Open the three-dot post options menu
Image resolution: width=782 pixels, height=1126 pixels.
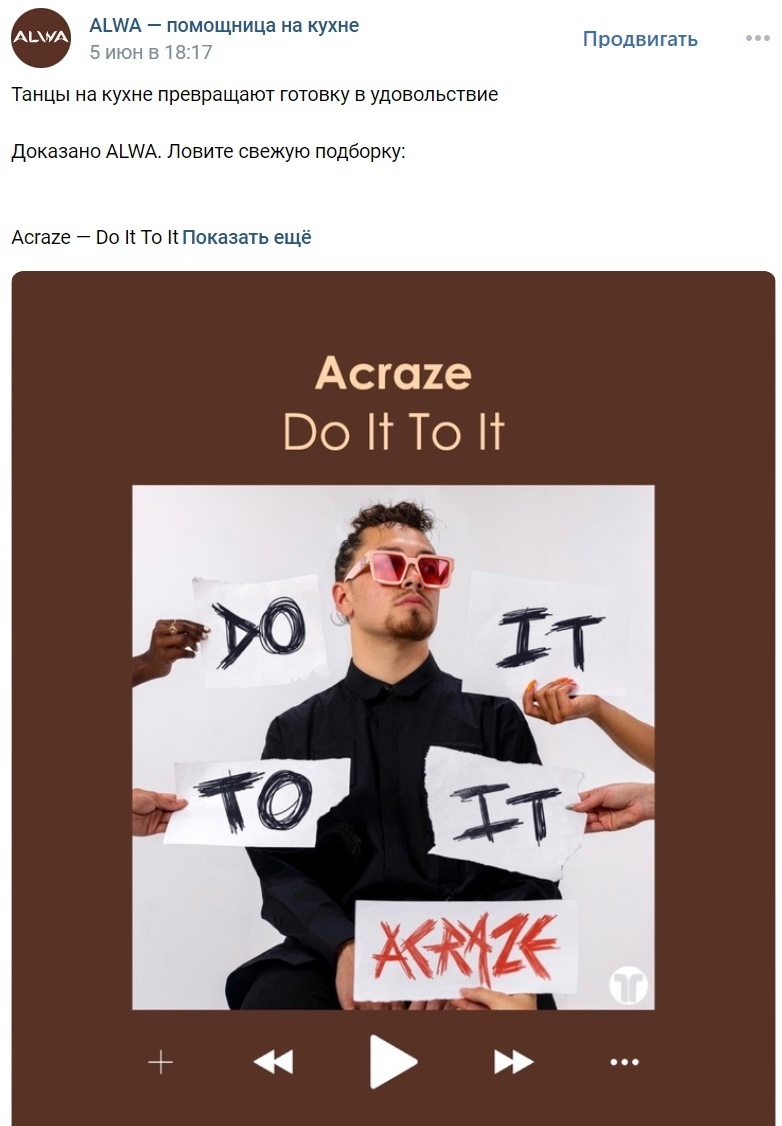coord(758,38)
